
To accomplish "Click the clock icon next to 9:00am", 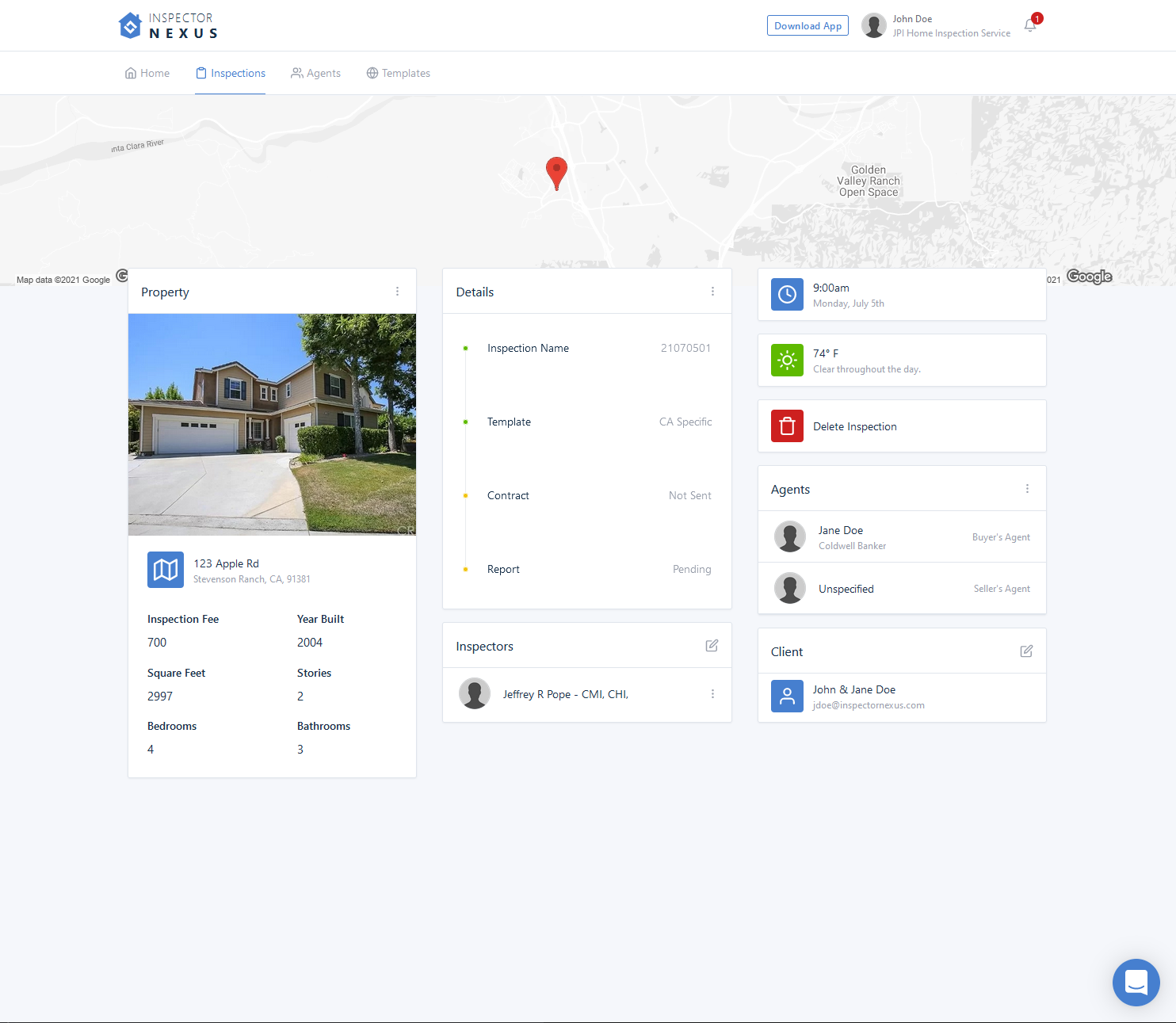I will (787, 294).
